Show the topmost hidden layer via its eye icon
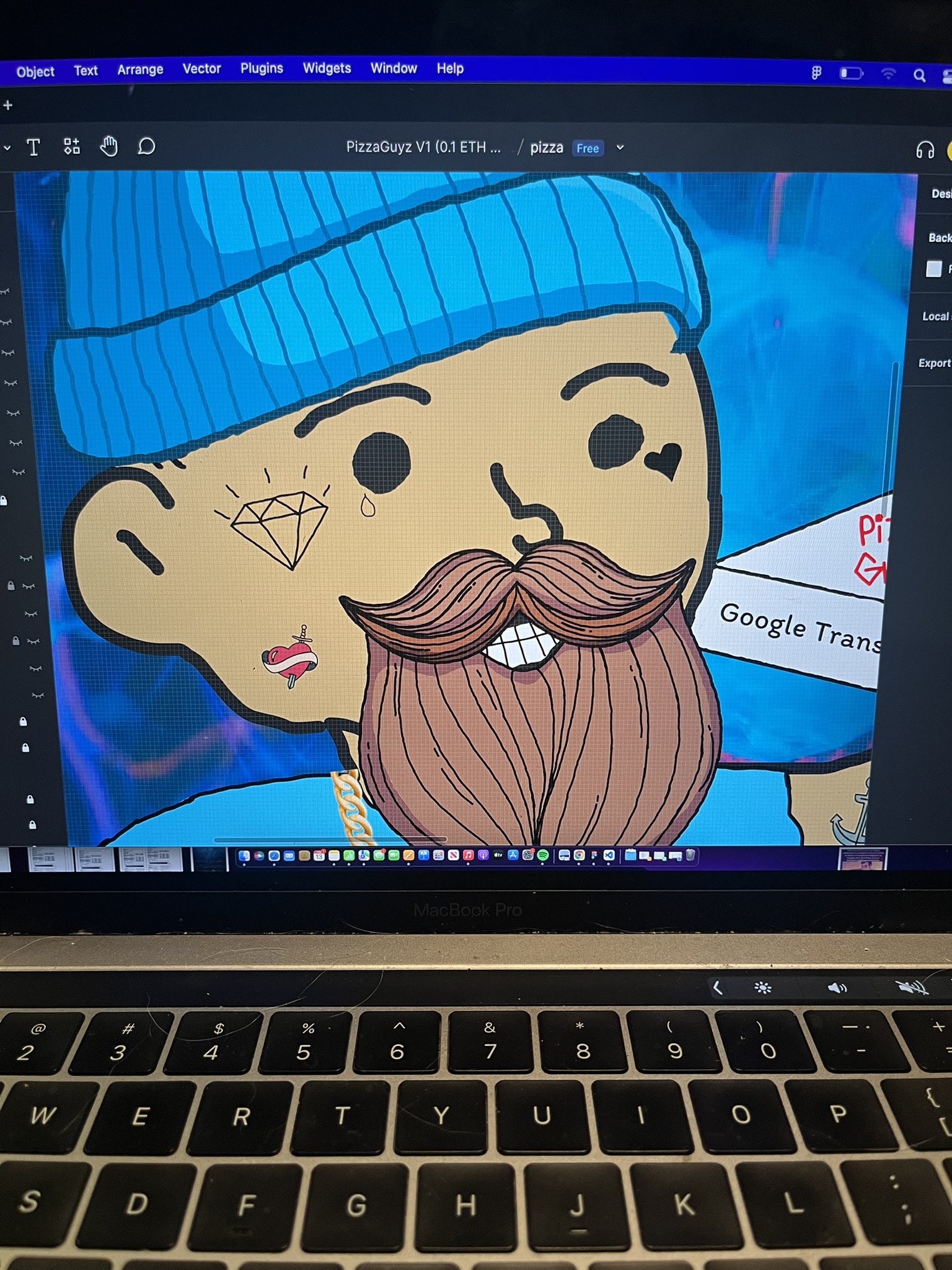 pyautogui.click(x=5, y=291)
